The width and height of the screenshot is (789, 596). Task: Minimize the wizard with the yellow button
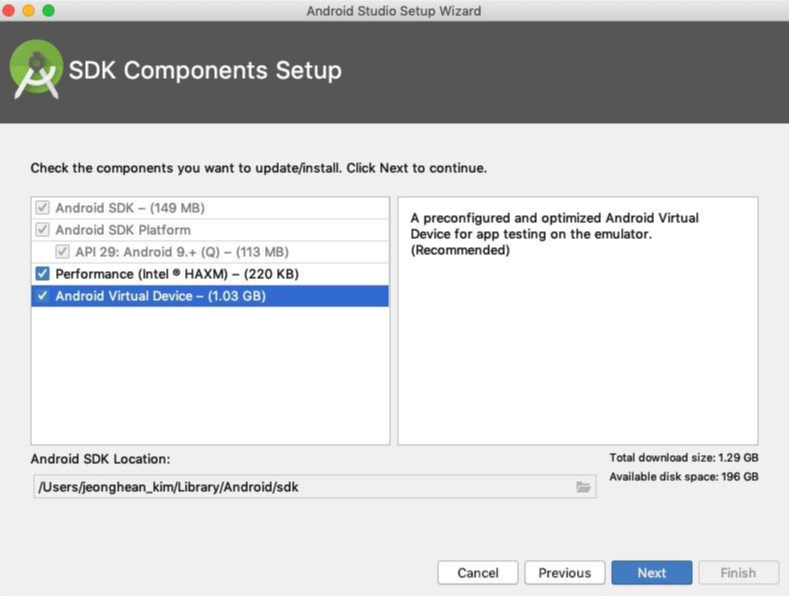(x=29, y=10)
